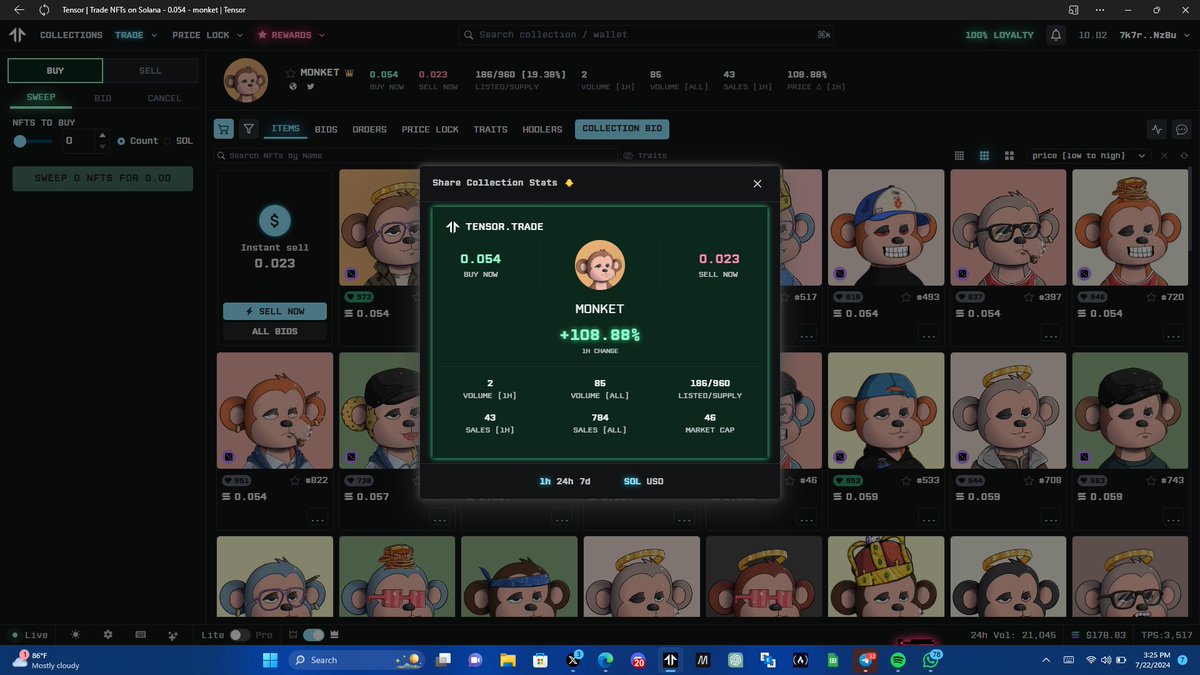Viewport: 1200px width, 675px height.
Task: Favorite MONKET with the star icon
Action: pos(291,73)
